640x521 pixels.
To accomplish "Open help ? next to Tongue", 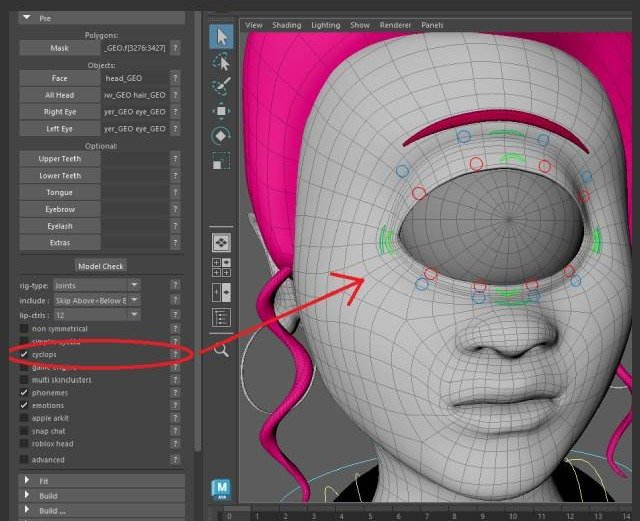I will pyautogui.click(x=175, y=192).
